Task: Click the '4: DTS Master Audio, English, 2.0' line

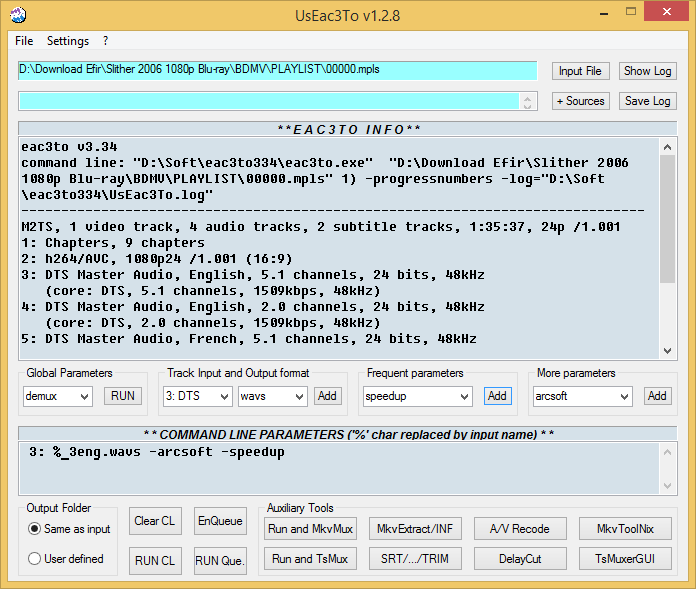Action: (253, 307)
